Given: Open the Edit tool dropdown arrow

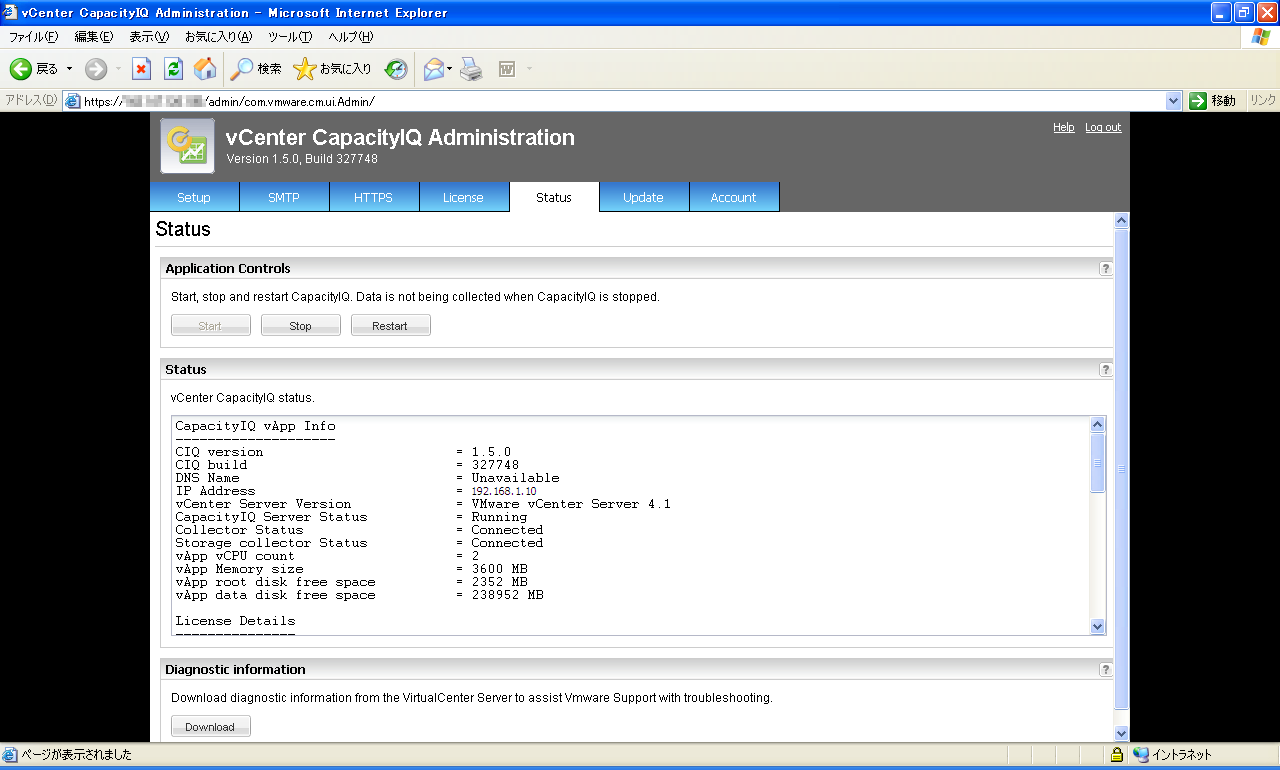Looking at the screenshot, I should pyautogui.click(x=529, y=69).
